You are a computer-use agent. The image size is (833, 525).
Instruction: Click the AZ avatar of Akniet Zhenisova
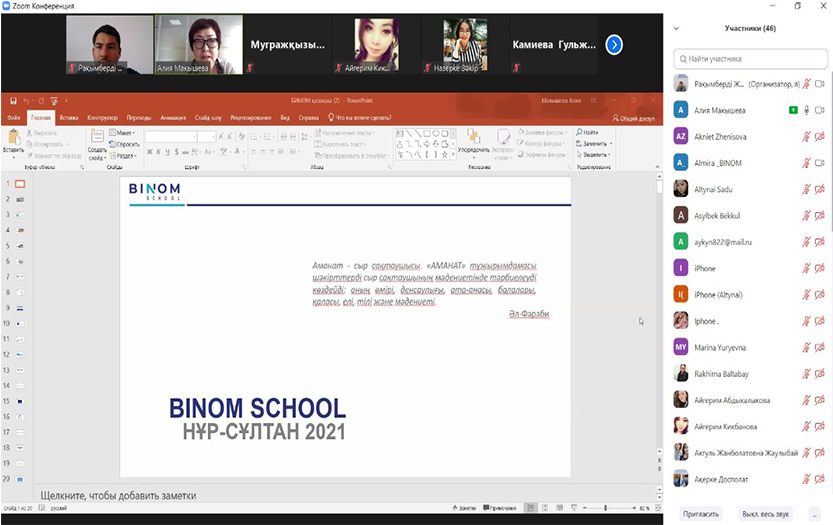click(x=681, y=137)
